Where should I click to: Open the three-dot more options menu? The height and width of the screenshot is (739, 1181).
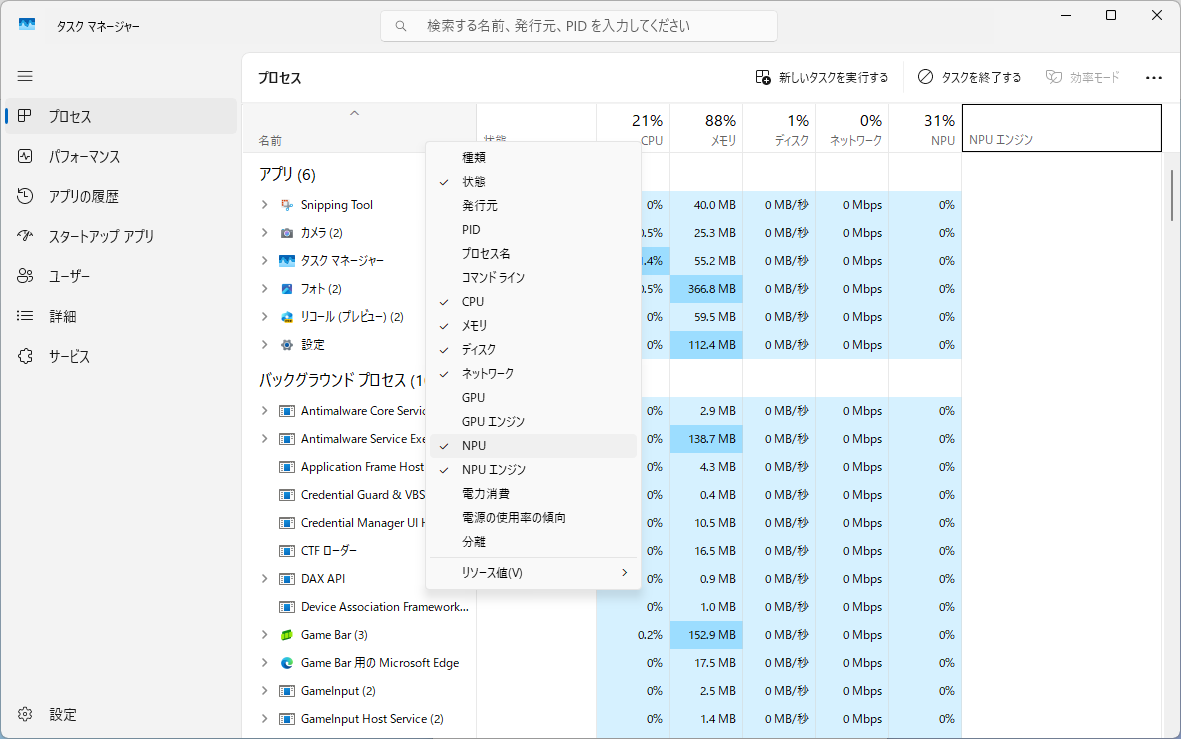point(1153,78)
